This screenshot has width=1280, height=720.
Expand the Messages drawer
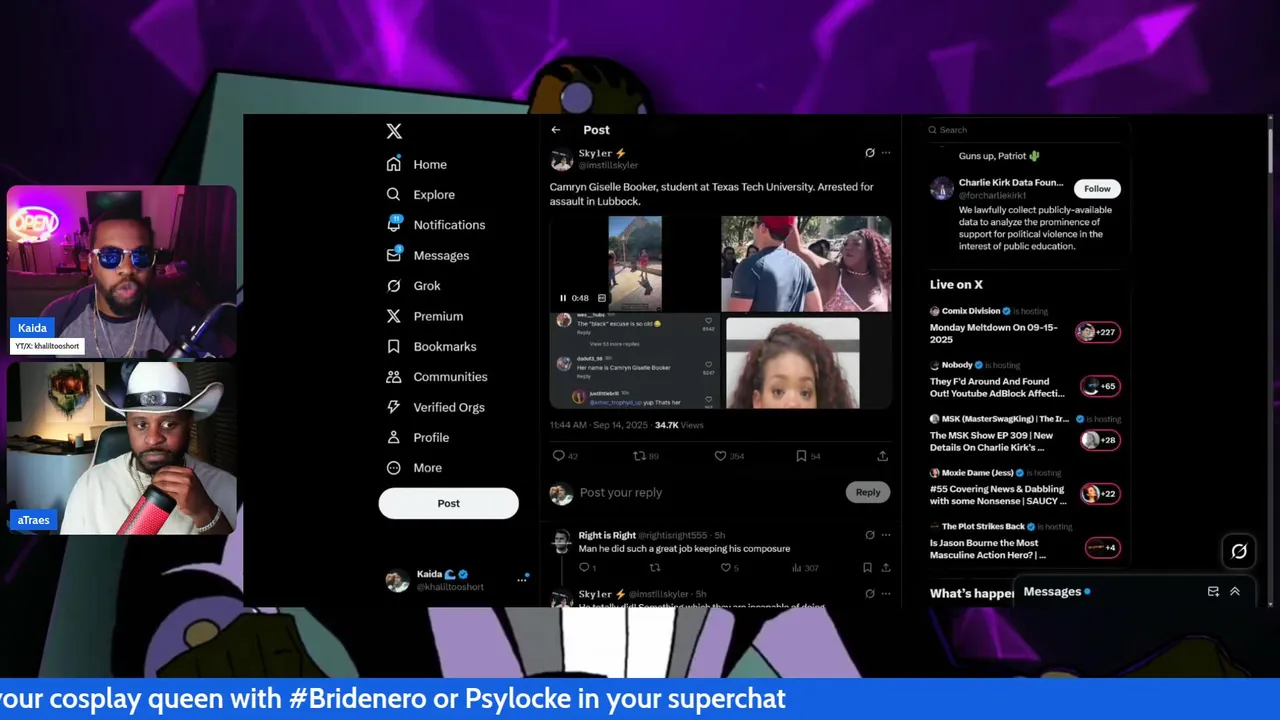[x=1235, y=592]
